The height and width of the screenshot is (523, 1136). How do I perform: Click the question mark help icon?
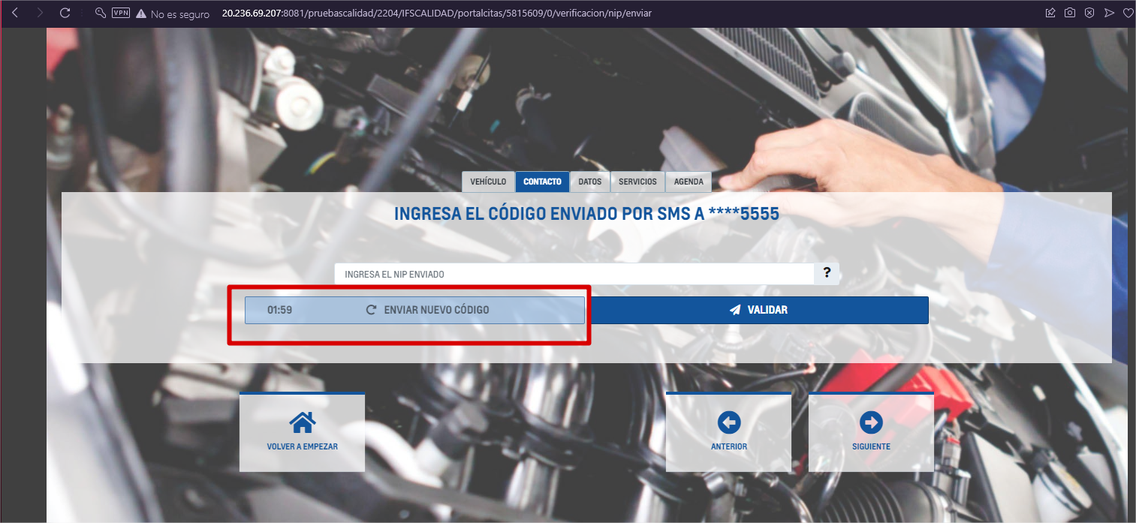click(827, 274)
